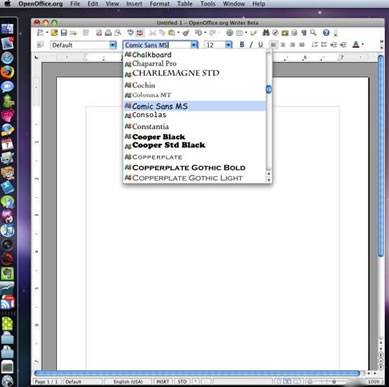389x387 pixels.
Task: Toggle nonprinting characters pilcrow icon
Action: [304, 33]
